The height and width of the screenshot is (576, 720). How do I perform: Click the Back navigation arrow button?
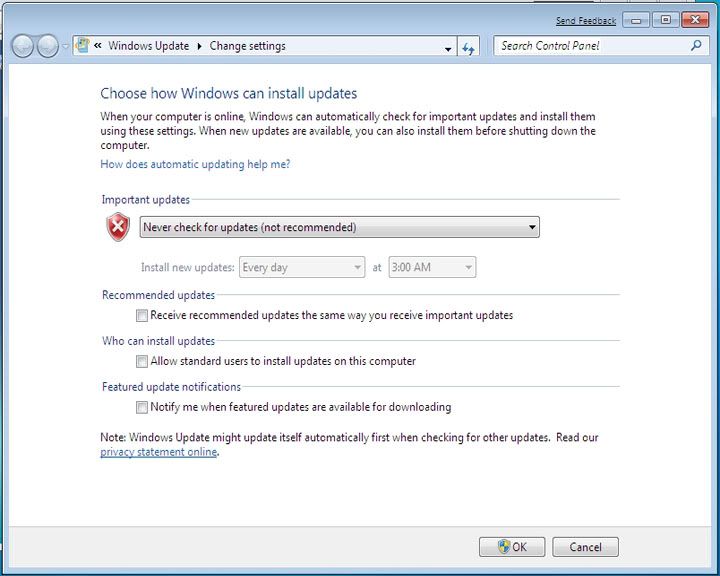22,46
